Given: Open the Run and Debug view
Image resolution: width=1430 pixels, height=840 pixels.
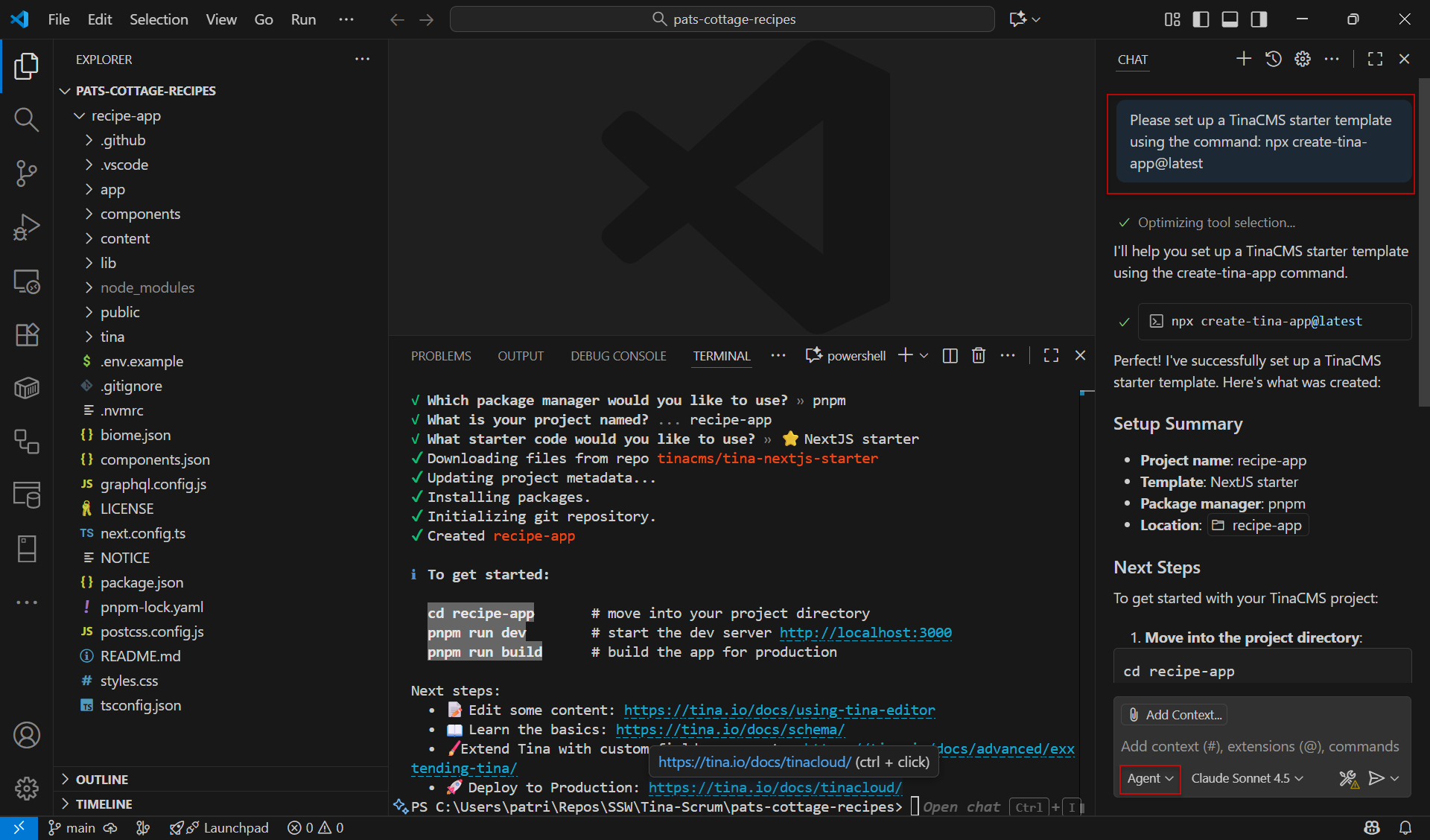Looking at the screenshot, I should click(x=26, y=227).
